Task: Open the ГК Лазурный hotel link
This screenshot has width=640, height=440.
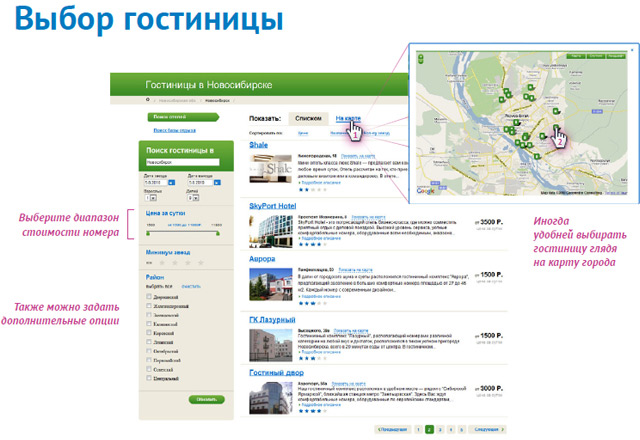Action: point(272,320)
